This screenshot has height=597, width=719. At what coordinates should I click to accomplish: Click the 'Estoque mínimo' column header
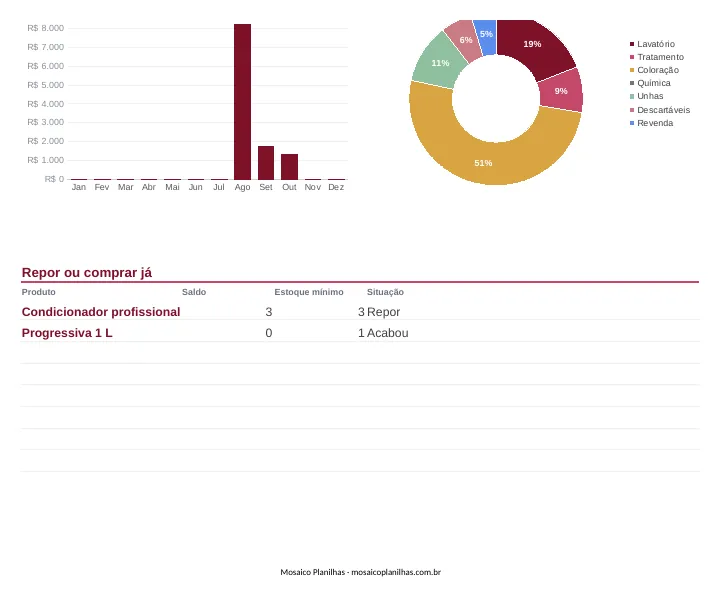click(309, 292)
